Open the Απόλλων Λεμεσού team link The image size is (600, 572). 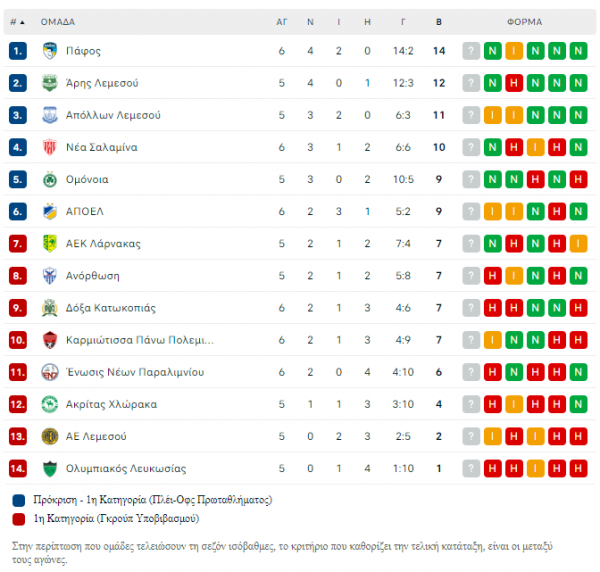(x=113, y=115)
